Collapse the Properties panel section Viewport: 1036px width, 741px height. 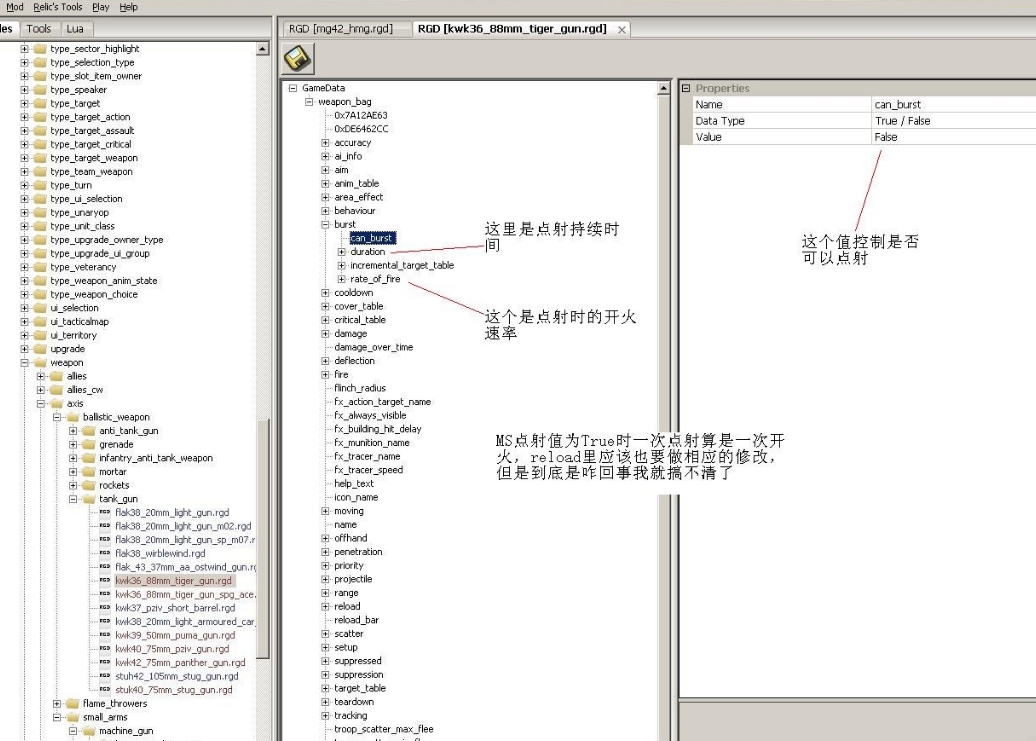pos(686,88)
